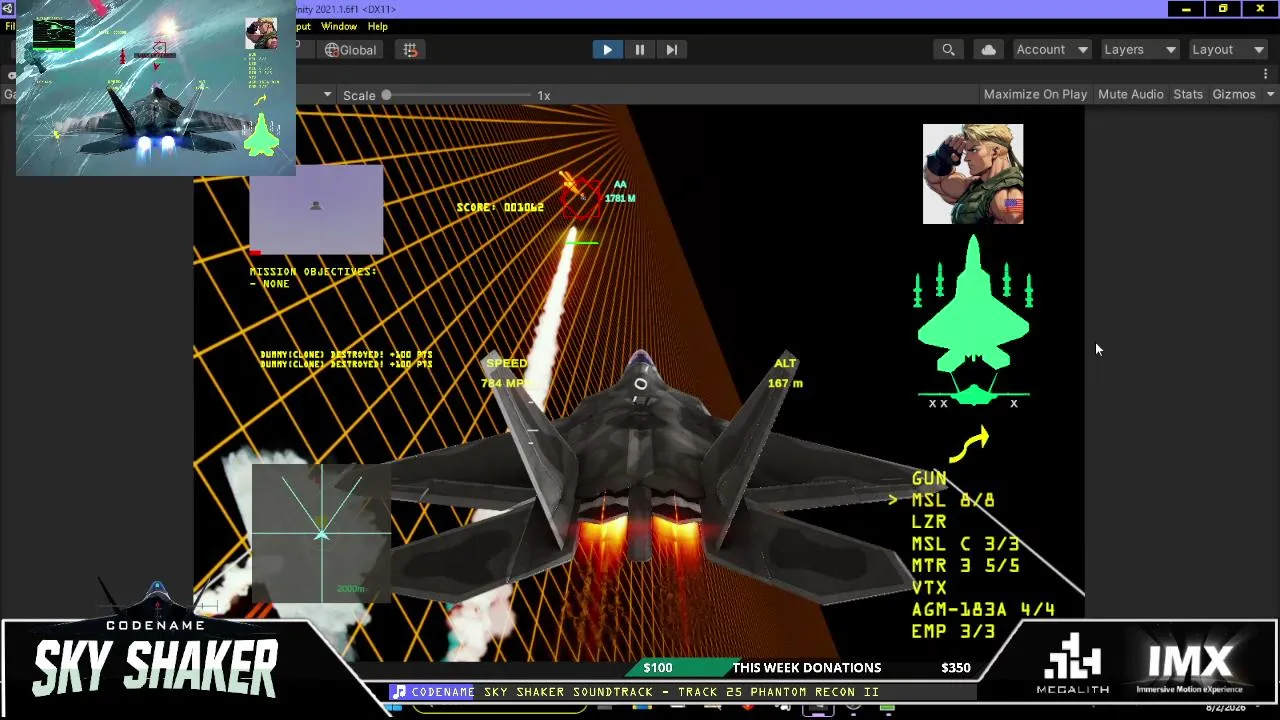The height and width of the screenshot is (720, 1280).
Task: Open cloud services via the cloud icon
Action: click(988, 50)
